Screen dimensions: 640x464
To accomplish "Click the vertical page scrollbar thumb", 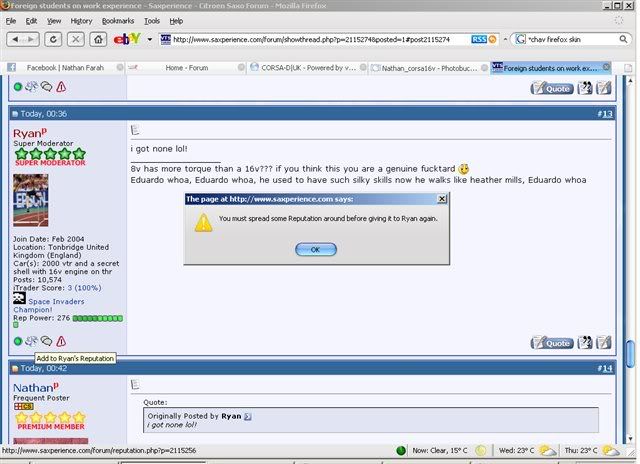I will (x=630, y=353).
